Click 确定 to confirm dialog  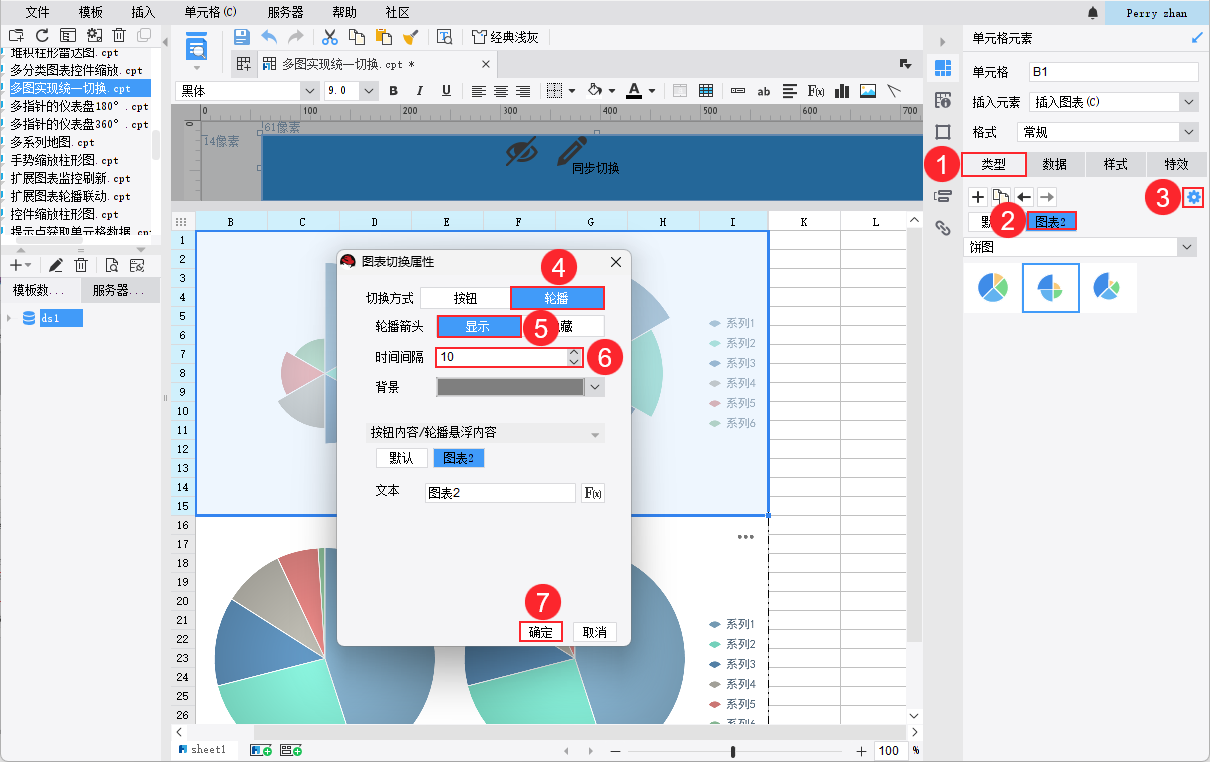pyautogui.click(x=541, y=632)
